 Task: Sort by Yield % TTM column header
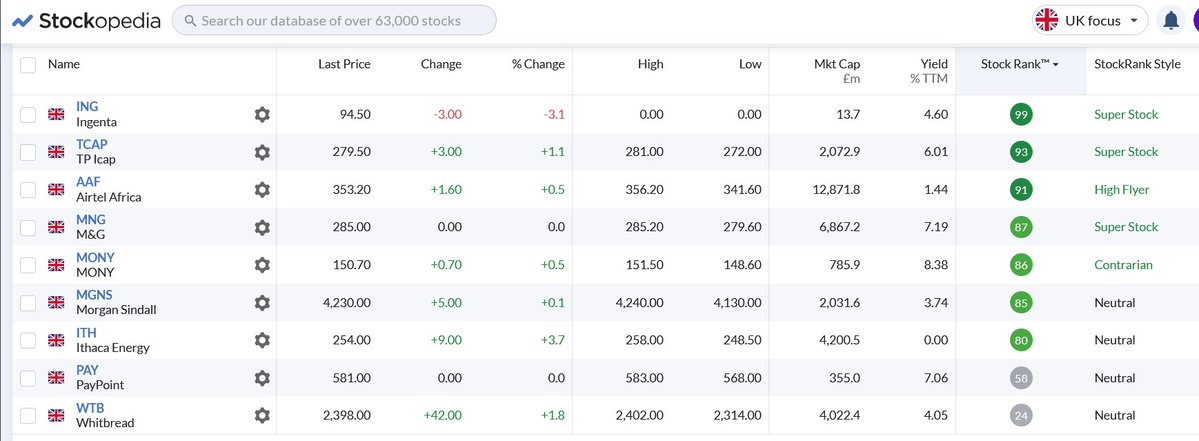(x=929, y=71)
